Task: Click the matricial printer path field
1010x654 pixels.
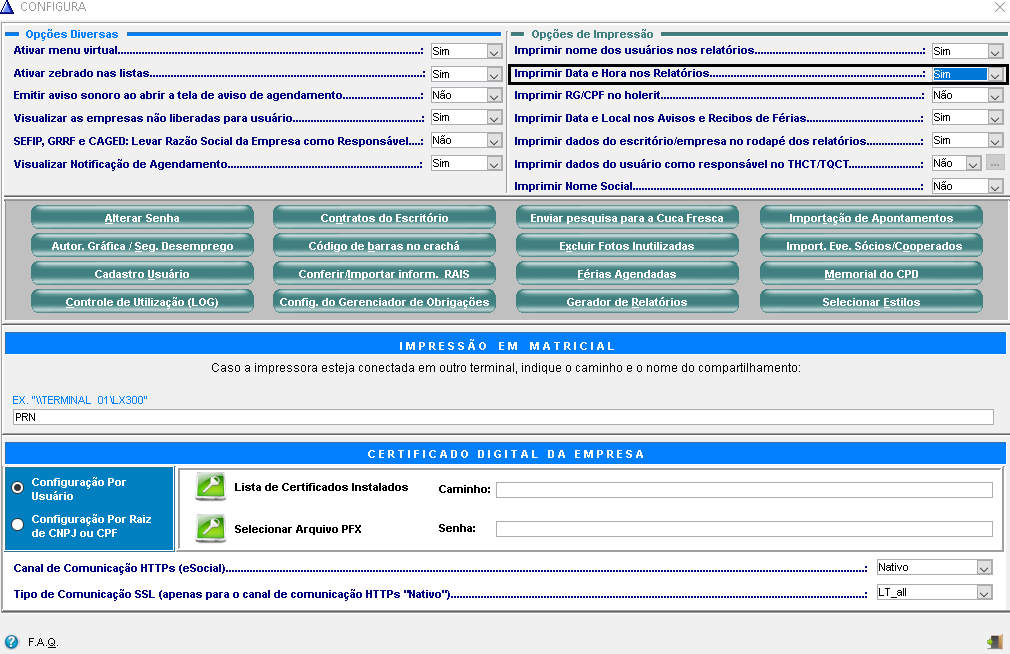Action: pos(503,417)
